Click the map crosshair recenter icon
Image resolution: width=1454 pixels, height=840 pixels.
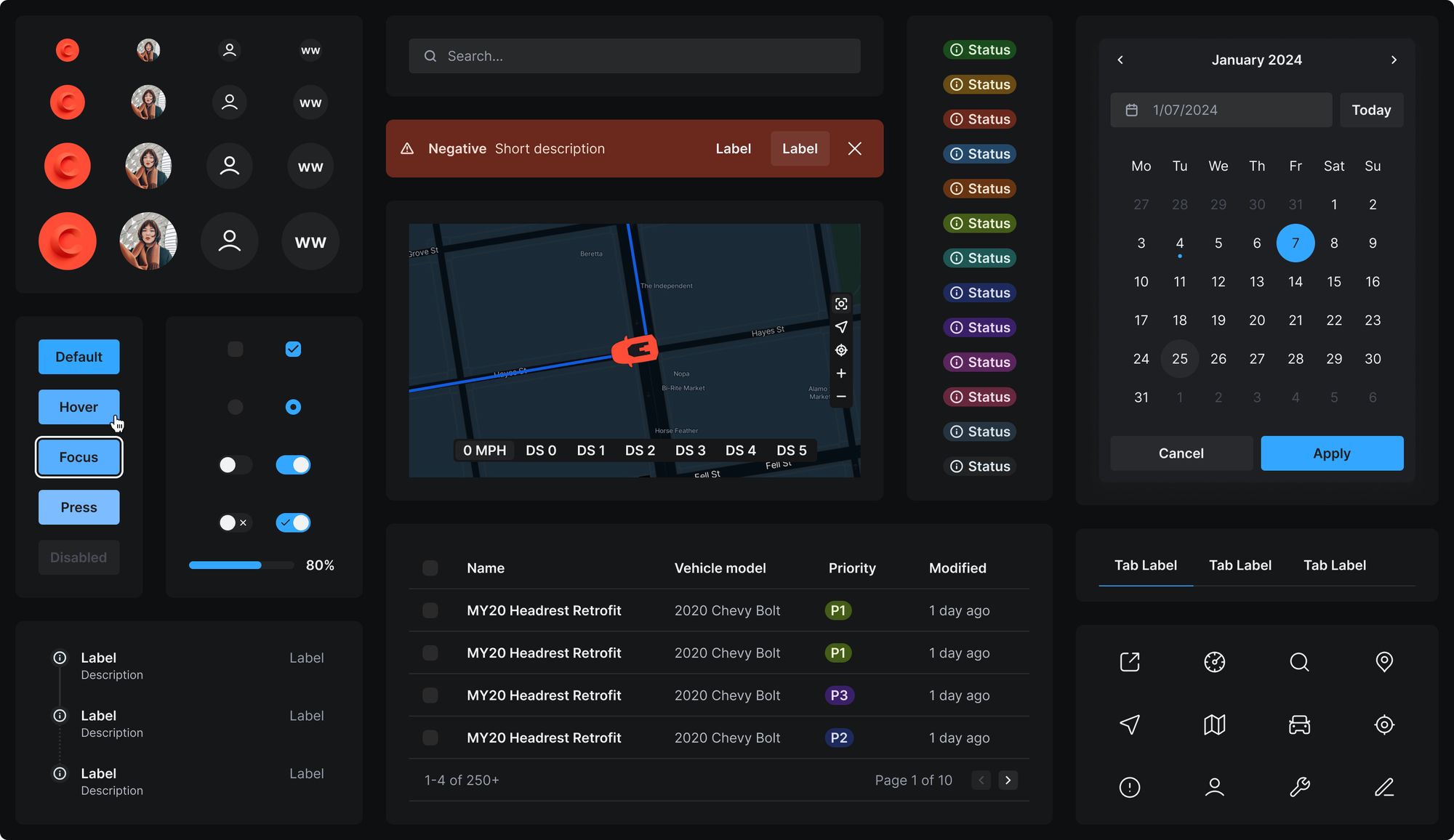click(841, 350)
